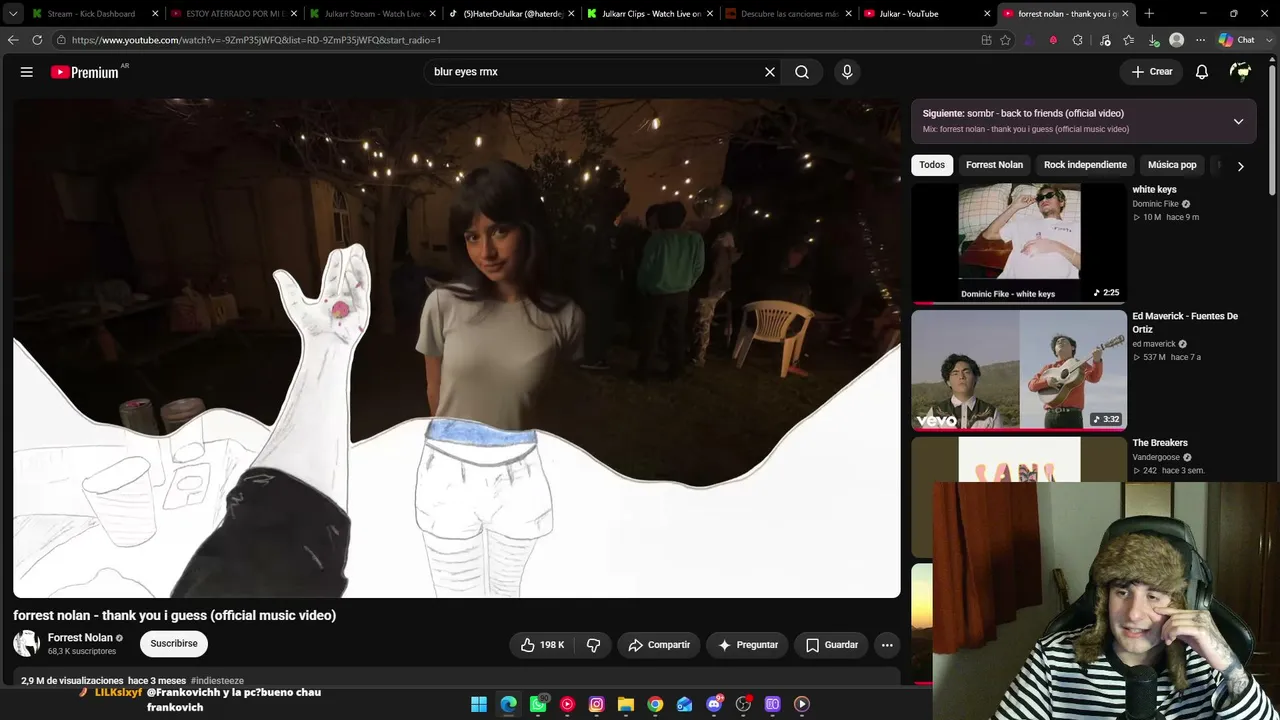
Task: Save the video with Guardar
Action: (x=832, y=645)
